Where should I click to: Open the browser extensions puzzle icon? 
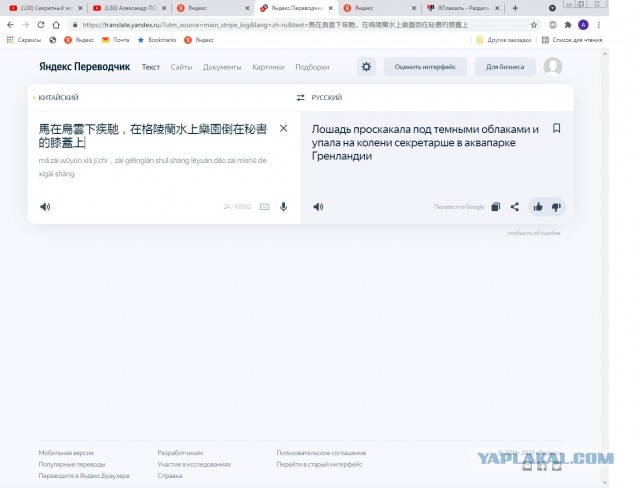tap(568, 25)
